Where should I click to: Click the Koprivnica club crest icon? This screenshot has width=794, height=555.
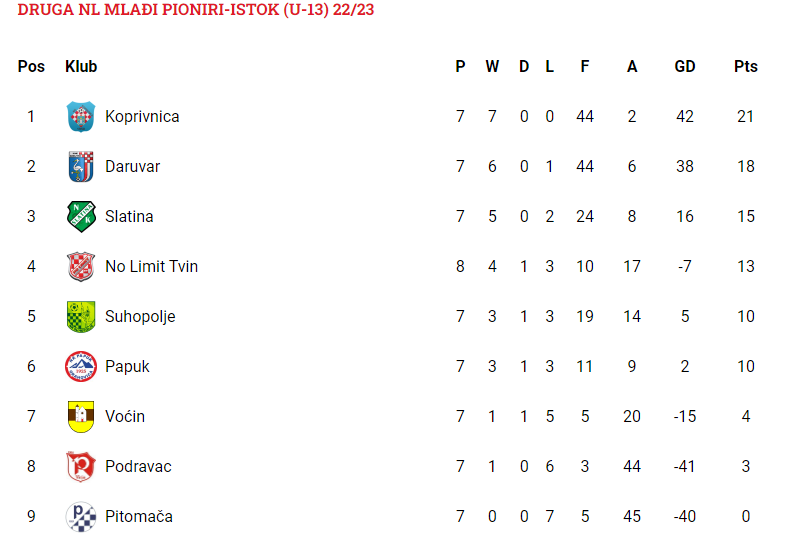click(x=81, y=116)
